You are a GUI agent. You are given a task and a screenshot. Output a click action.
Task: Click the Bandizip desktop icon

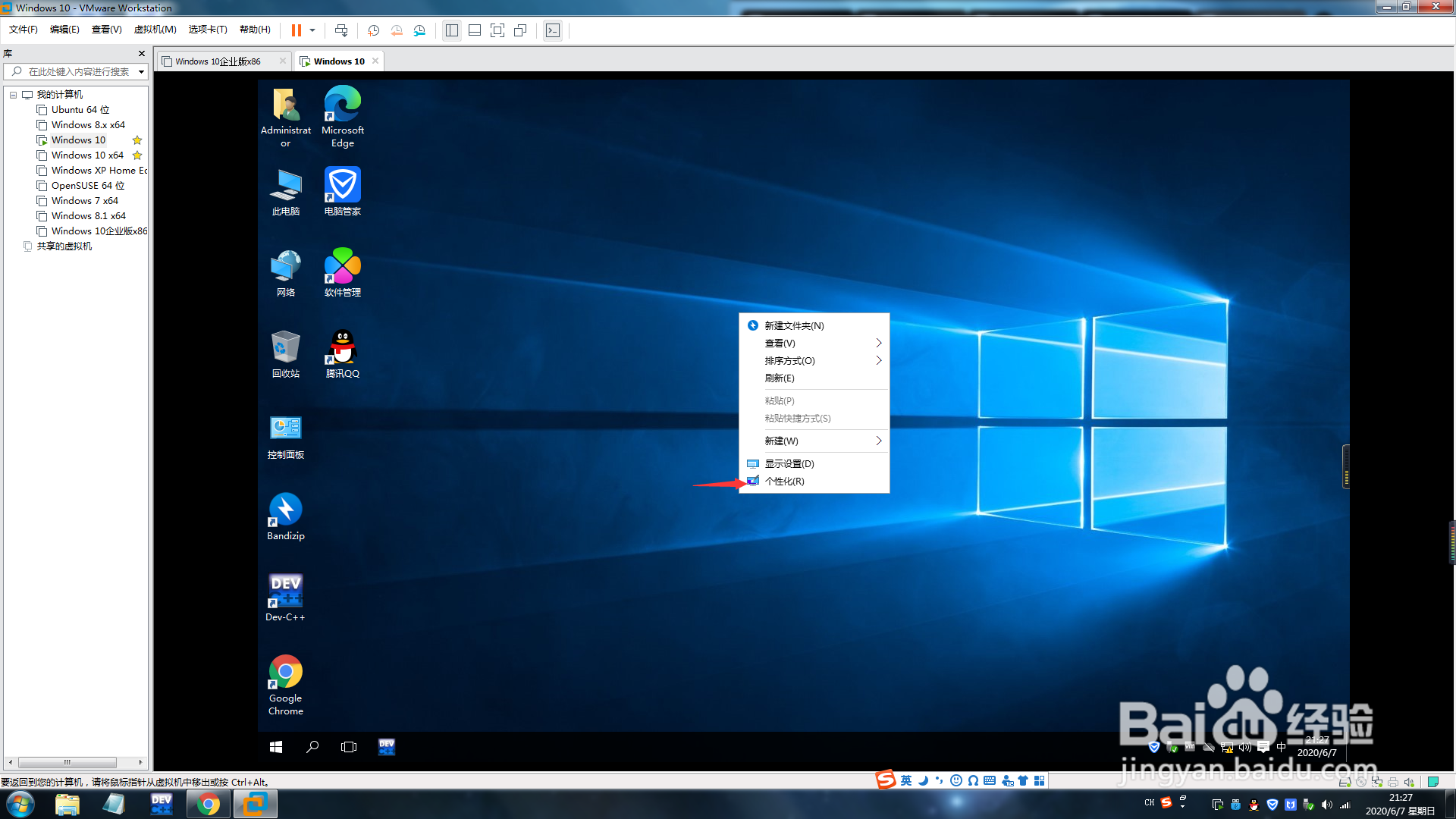(x=286, y=517)
